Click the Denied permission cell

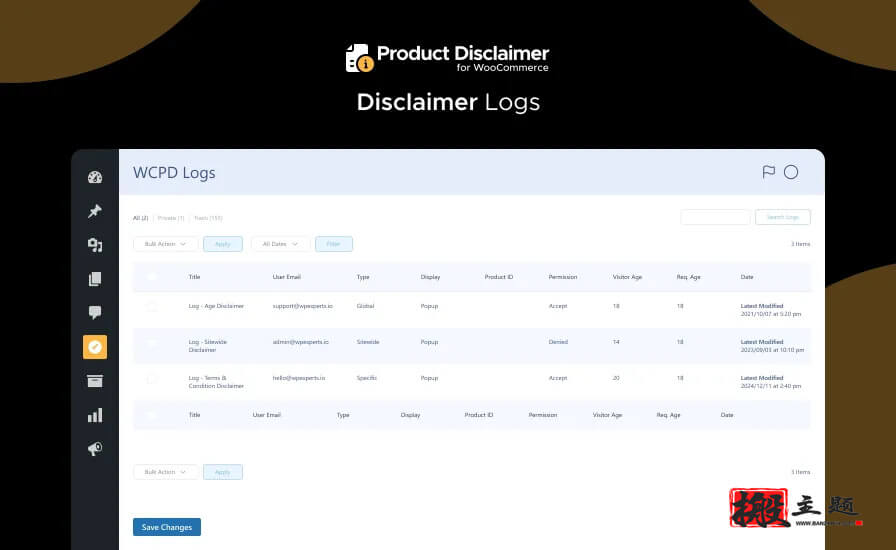(558, 342)
